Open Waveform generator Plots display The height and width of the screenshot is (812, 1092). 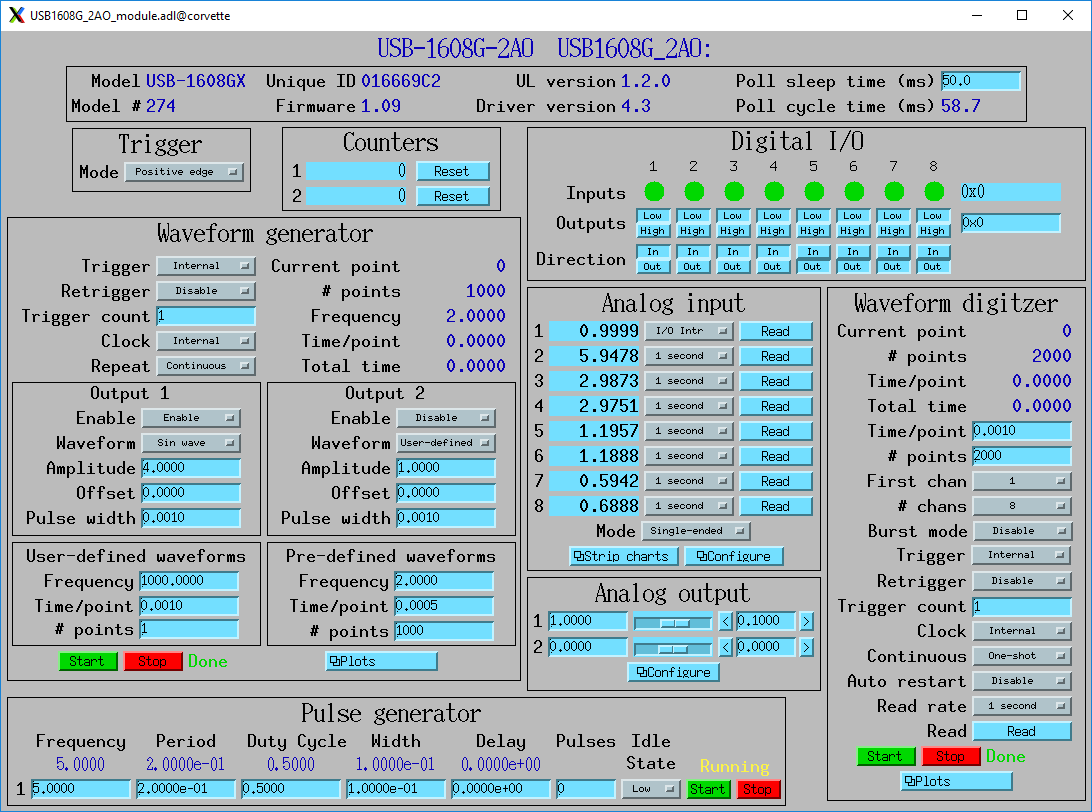(382, 661)
